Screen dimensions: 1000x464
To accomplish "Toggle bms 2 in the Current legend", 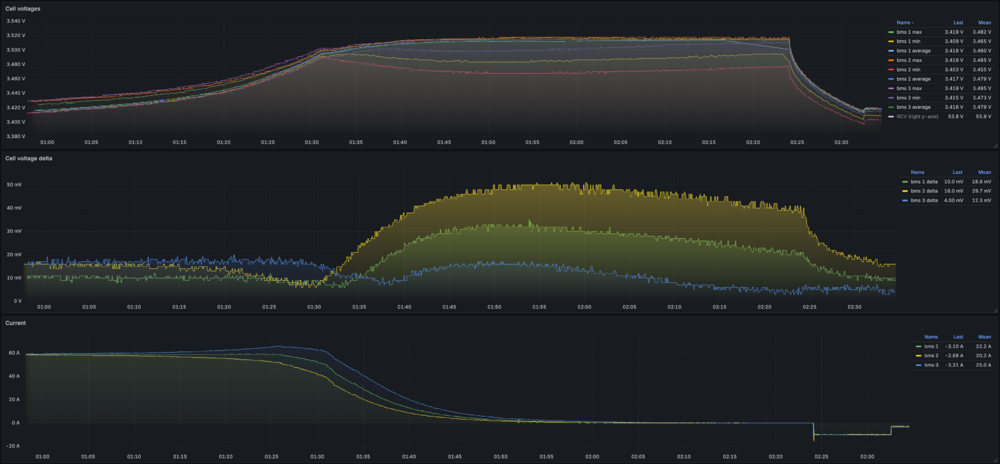I will (x=932, y=356).
